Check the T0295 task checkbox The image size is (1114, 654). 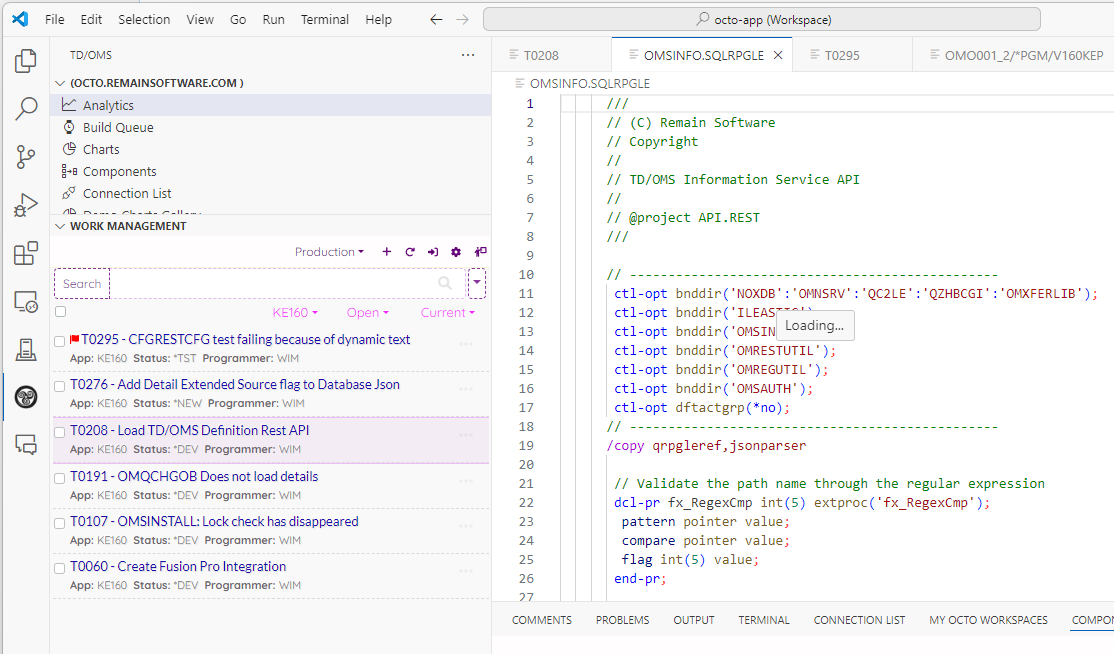click(61, 341)
